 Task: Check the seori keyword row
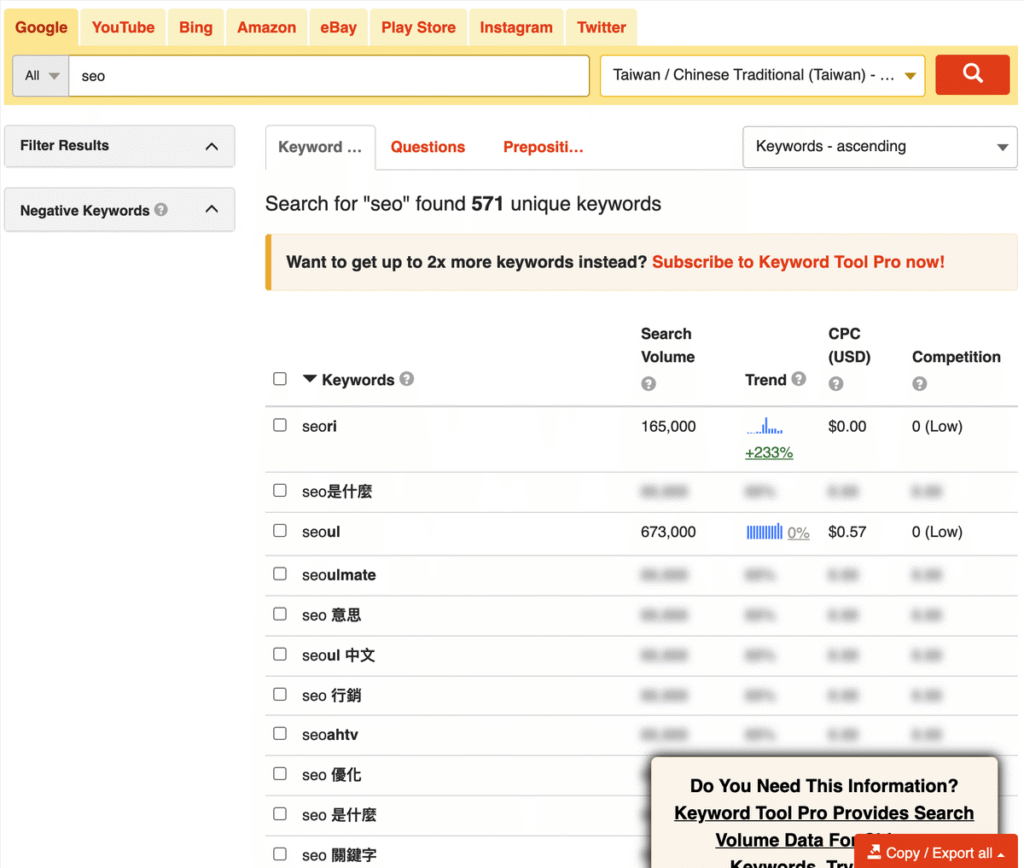(280, 425)
